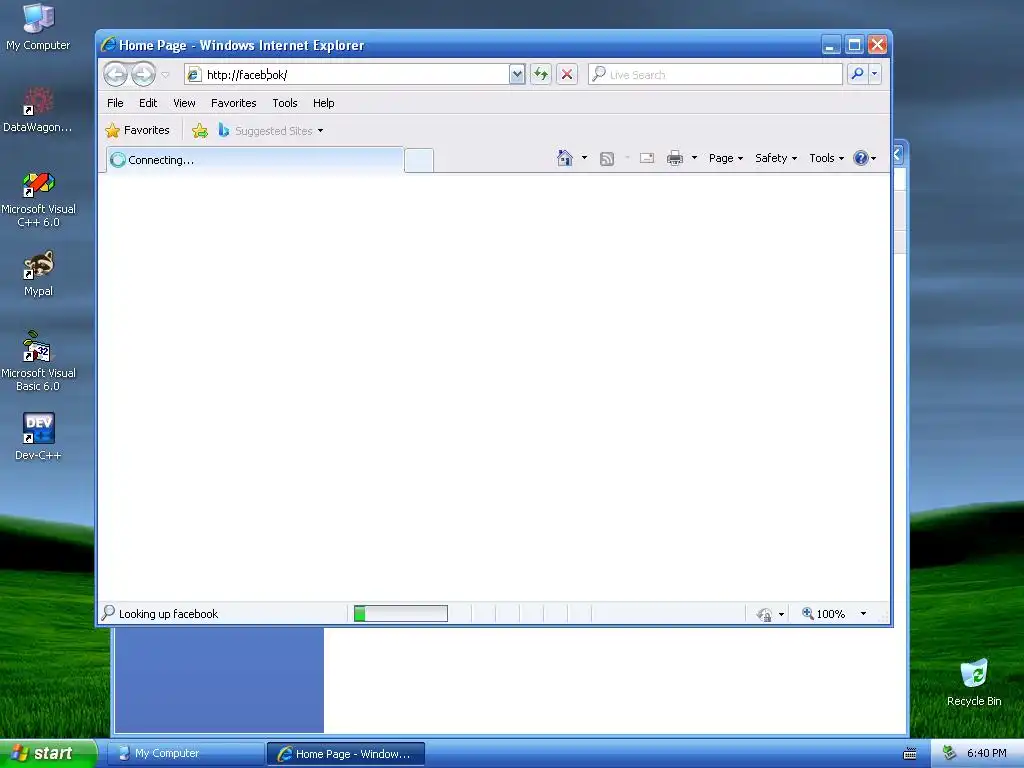Click the Help question mark icon
Screen dimensions: 1024x768
pyautogui.click(x=861, y=158)
